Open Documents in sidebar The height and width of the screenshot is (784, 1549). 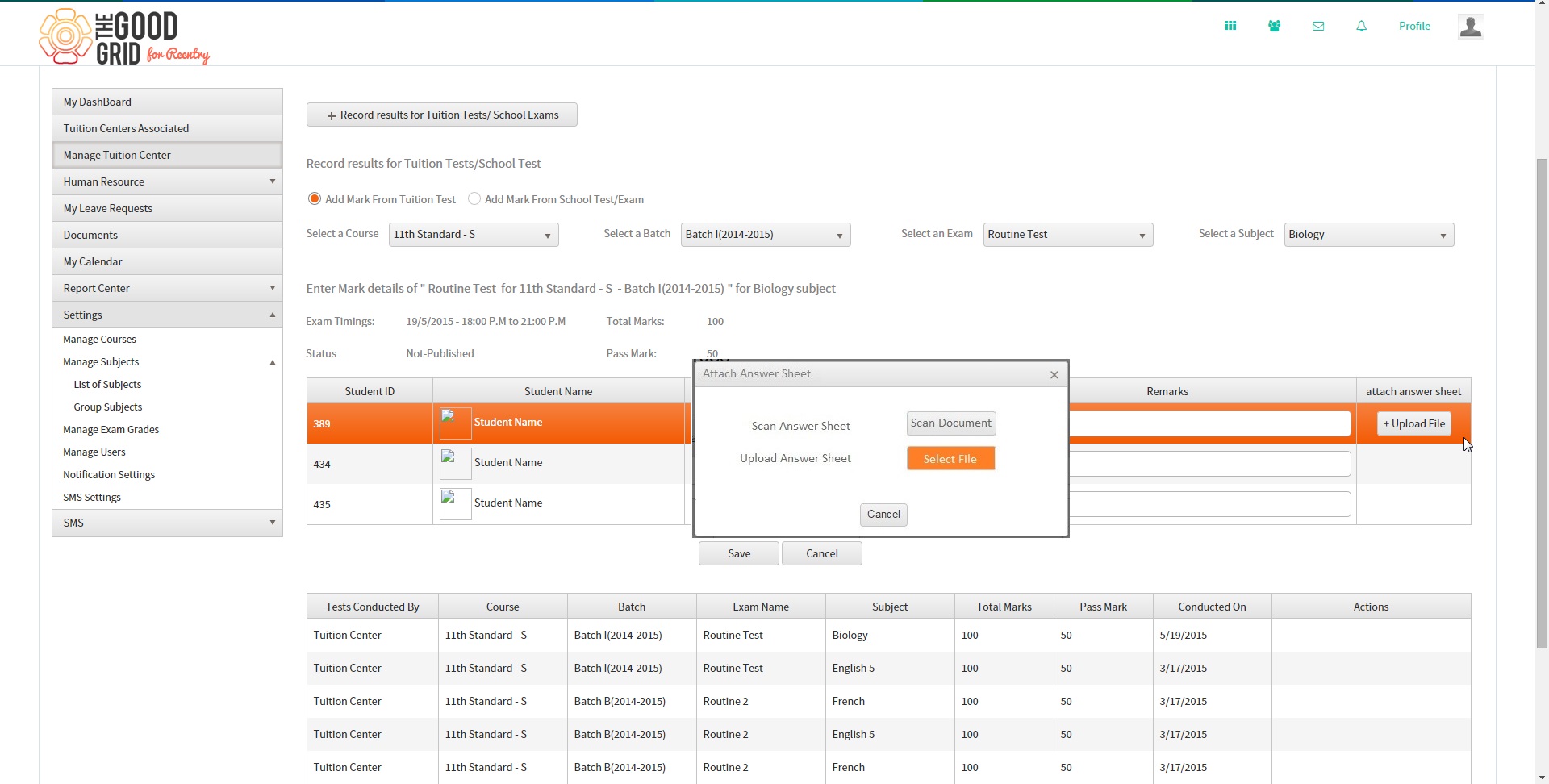click(167, 235)
